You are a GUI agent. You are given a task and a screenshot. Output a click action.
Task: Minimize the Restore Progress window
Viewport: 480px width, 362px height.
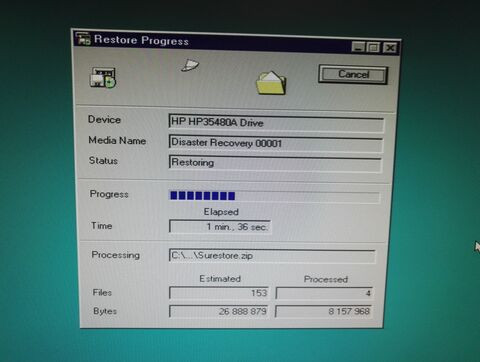pos(359,47)
